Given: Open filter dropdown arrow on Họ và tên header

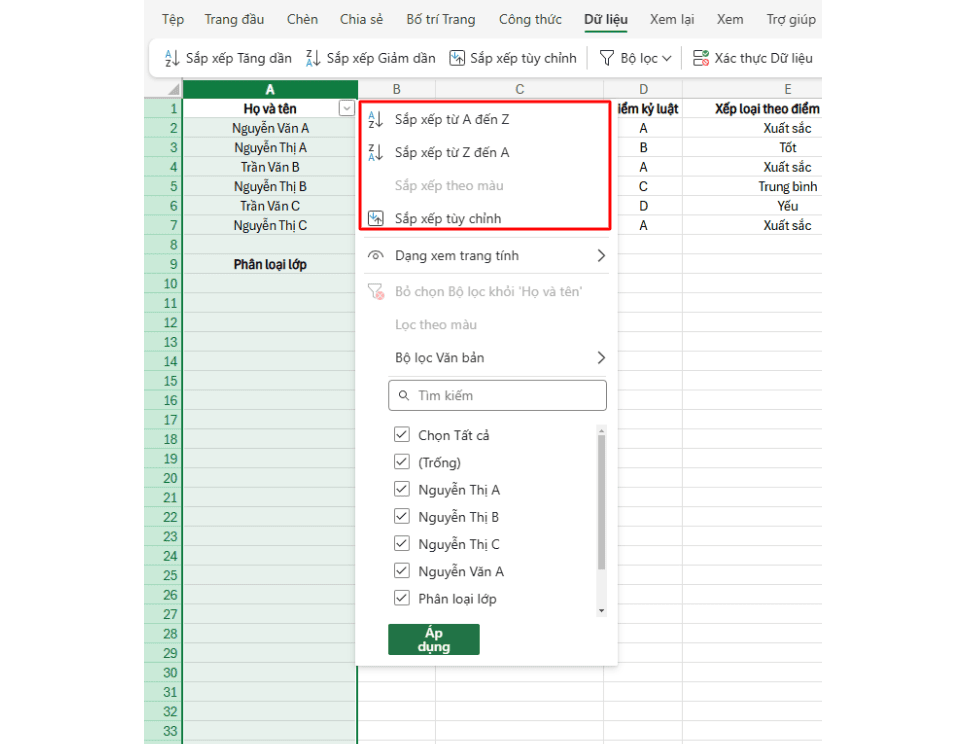Looking at the screenshot, I should [x=347, y=109].
